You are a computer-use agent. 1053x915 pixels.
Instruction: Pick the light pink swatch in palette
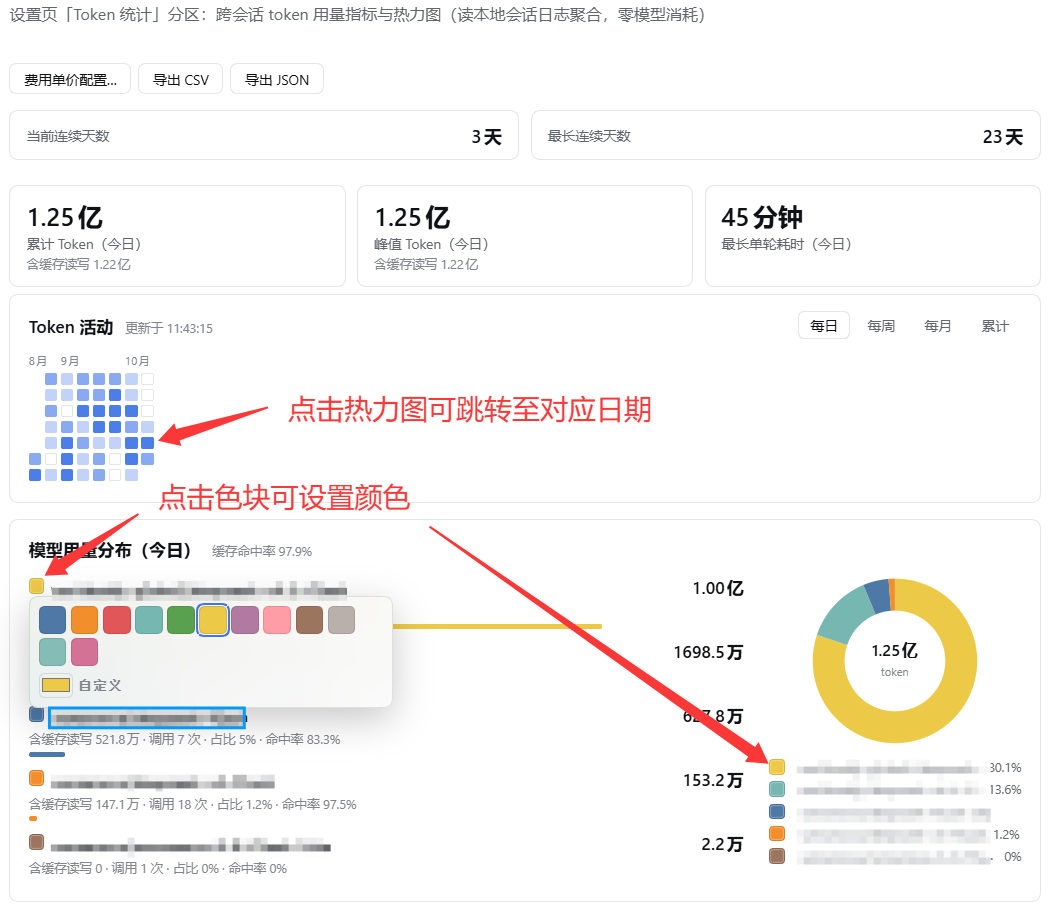click(x=277, y=620)
